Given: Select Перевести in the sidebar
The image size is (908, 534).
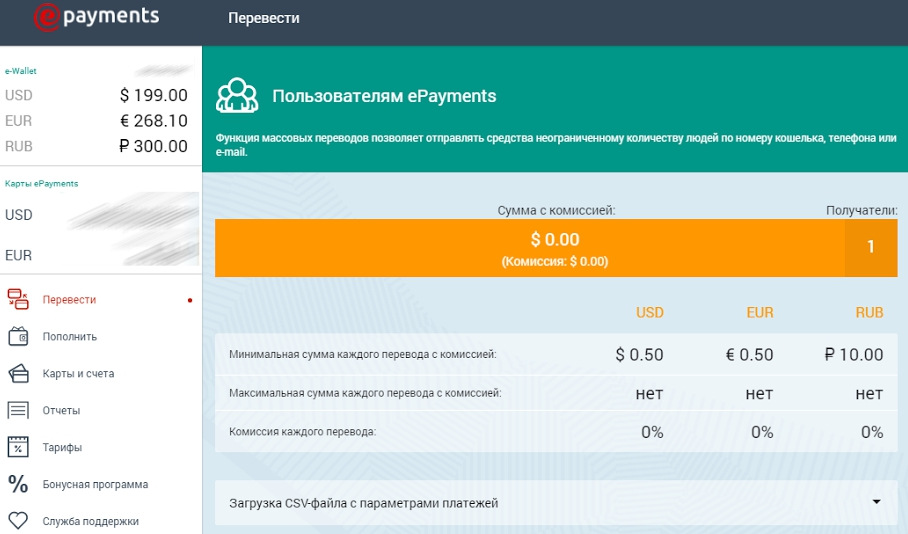Looking at the screenshot, I should point(69,299).
